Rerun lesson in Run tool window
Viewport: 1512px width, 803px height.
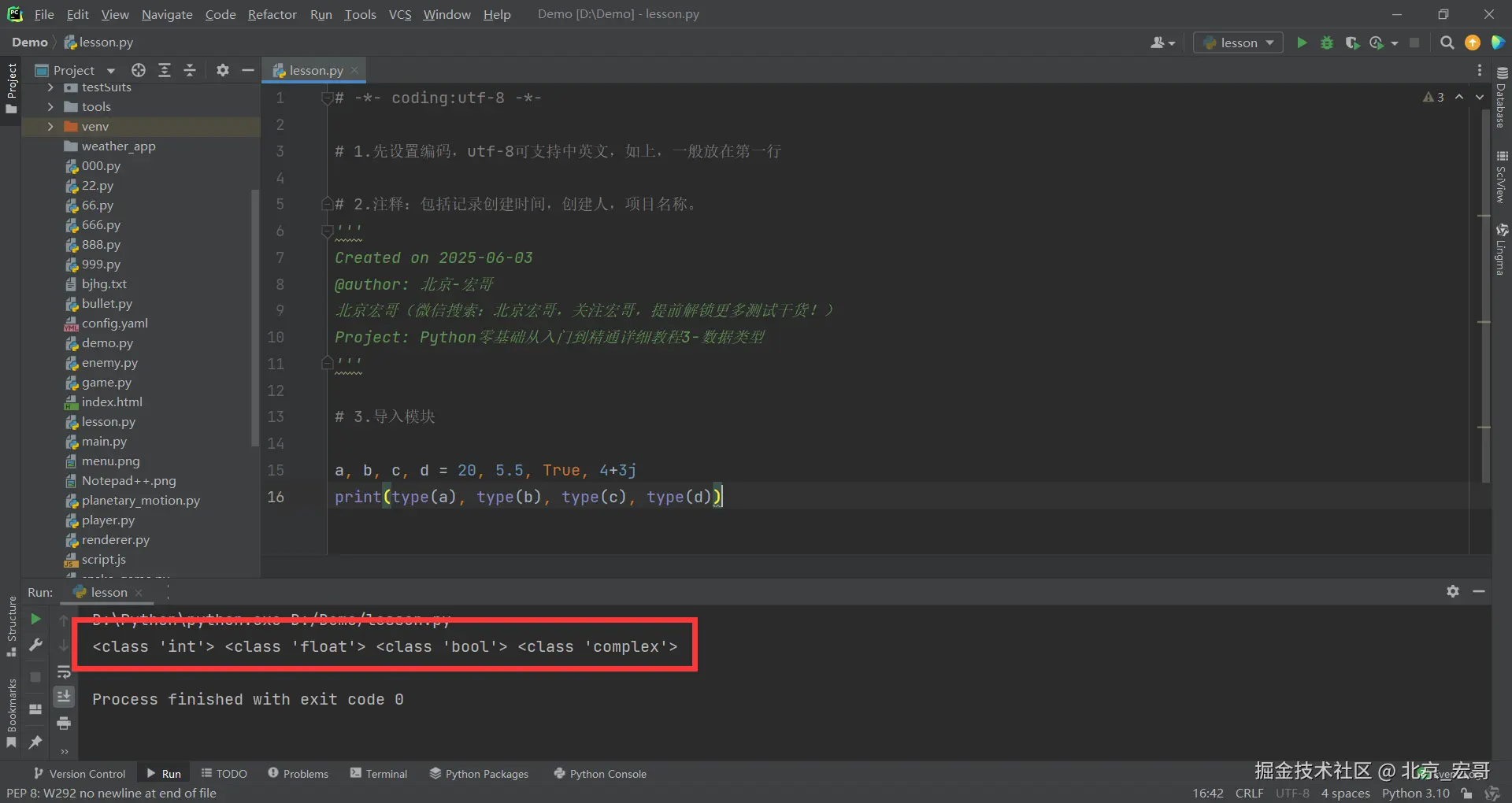[35, 619]
